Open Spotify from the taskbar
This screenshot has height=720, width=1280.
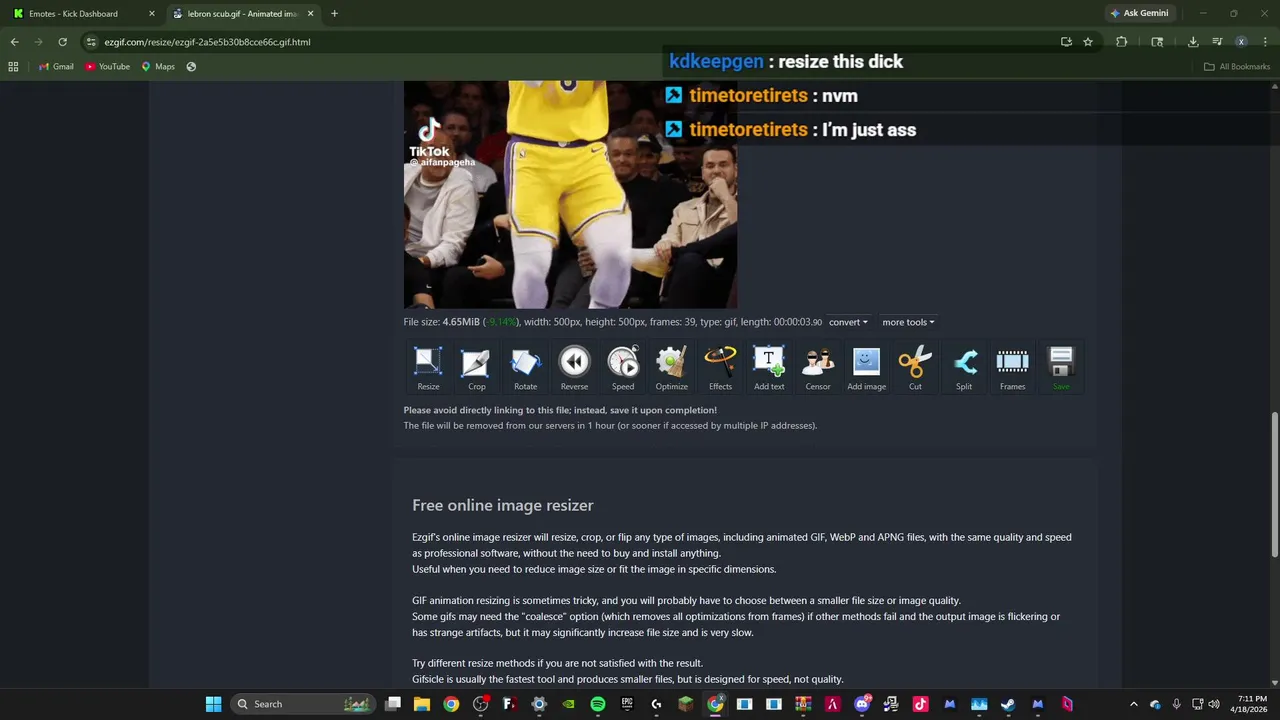[x=598, y=704]
